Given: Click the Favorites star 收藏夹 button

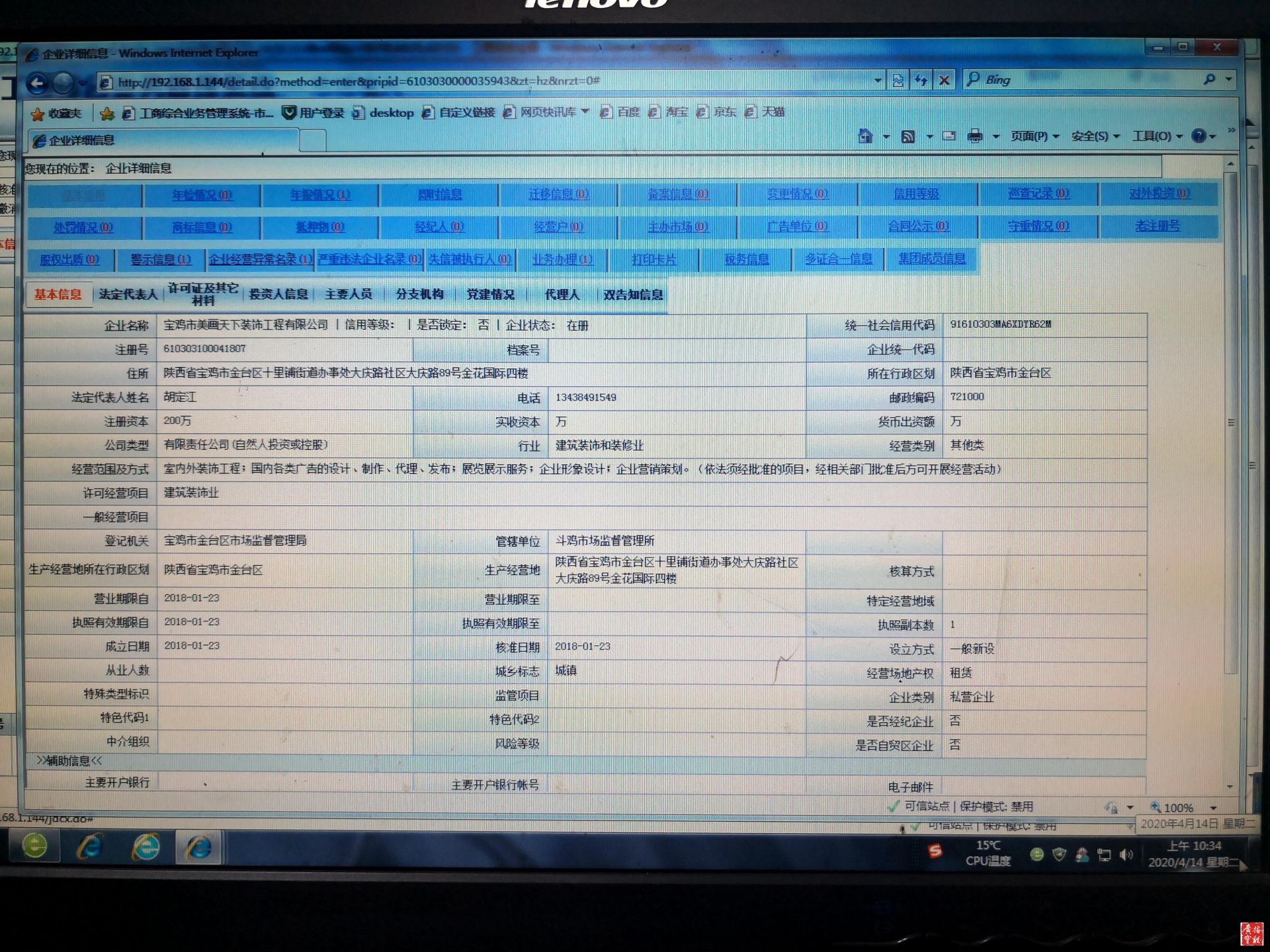Looking at the screenshot, I should [57, 114].
